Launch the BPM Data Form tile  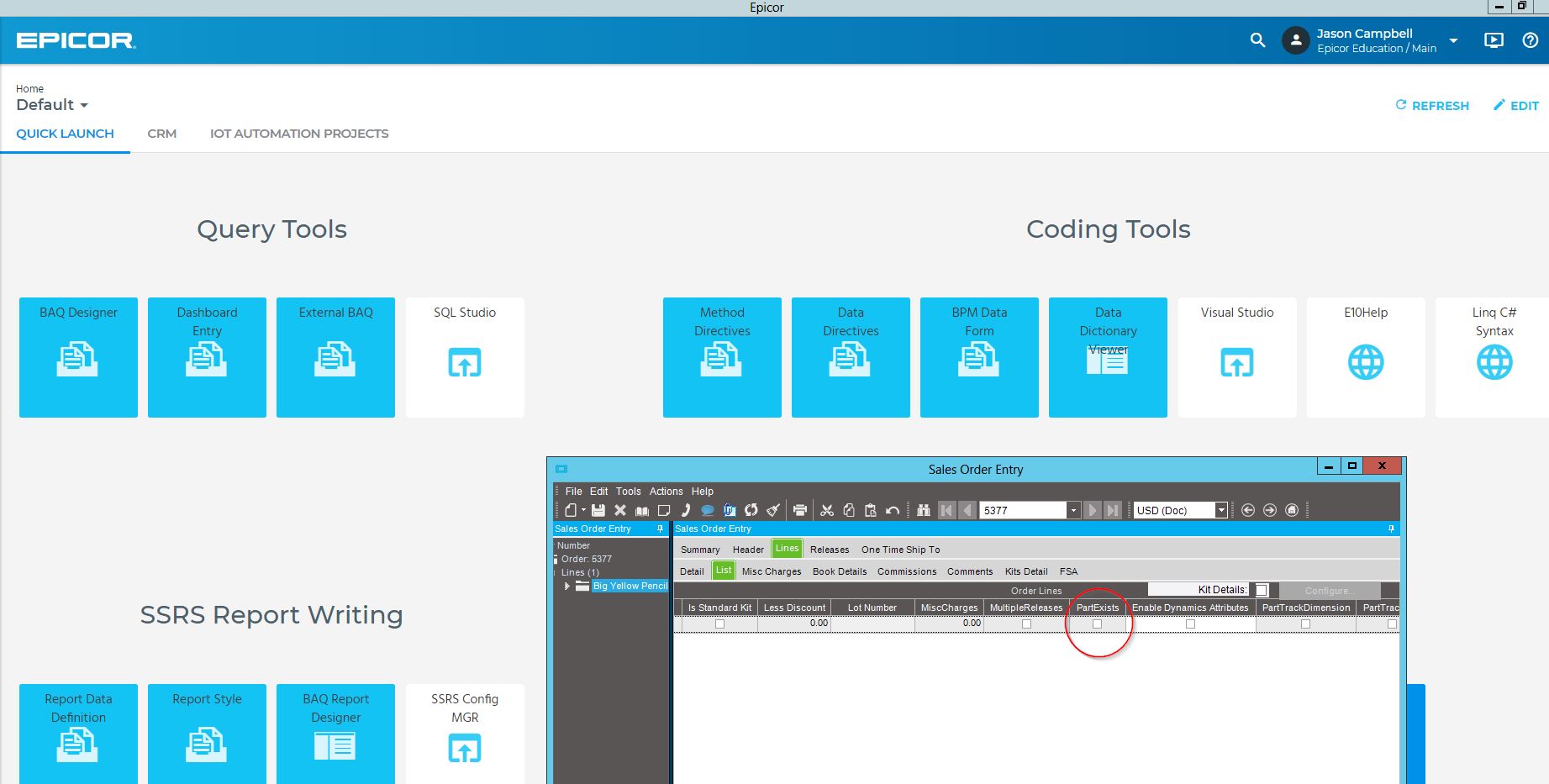979,357
